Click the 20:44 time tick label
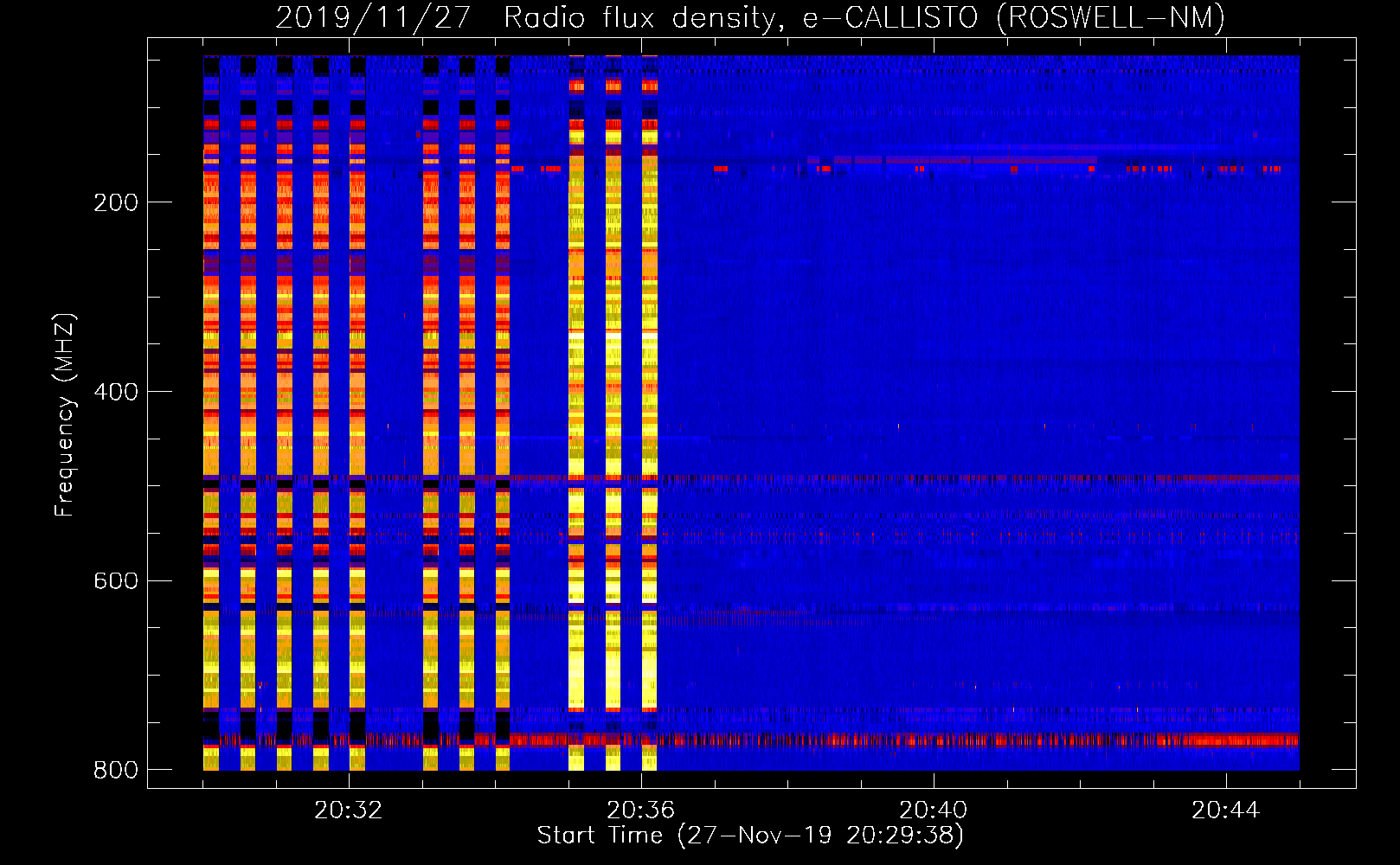 (x=1226, y=811)
